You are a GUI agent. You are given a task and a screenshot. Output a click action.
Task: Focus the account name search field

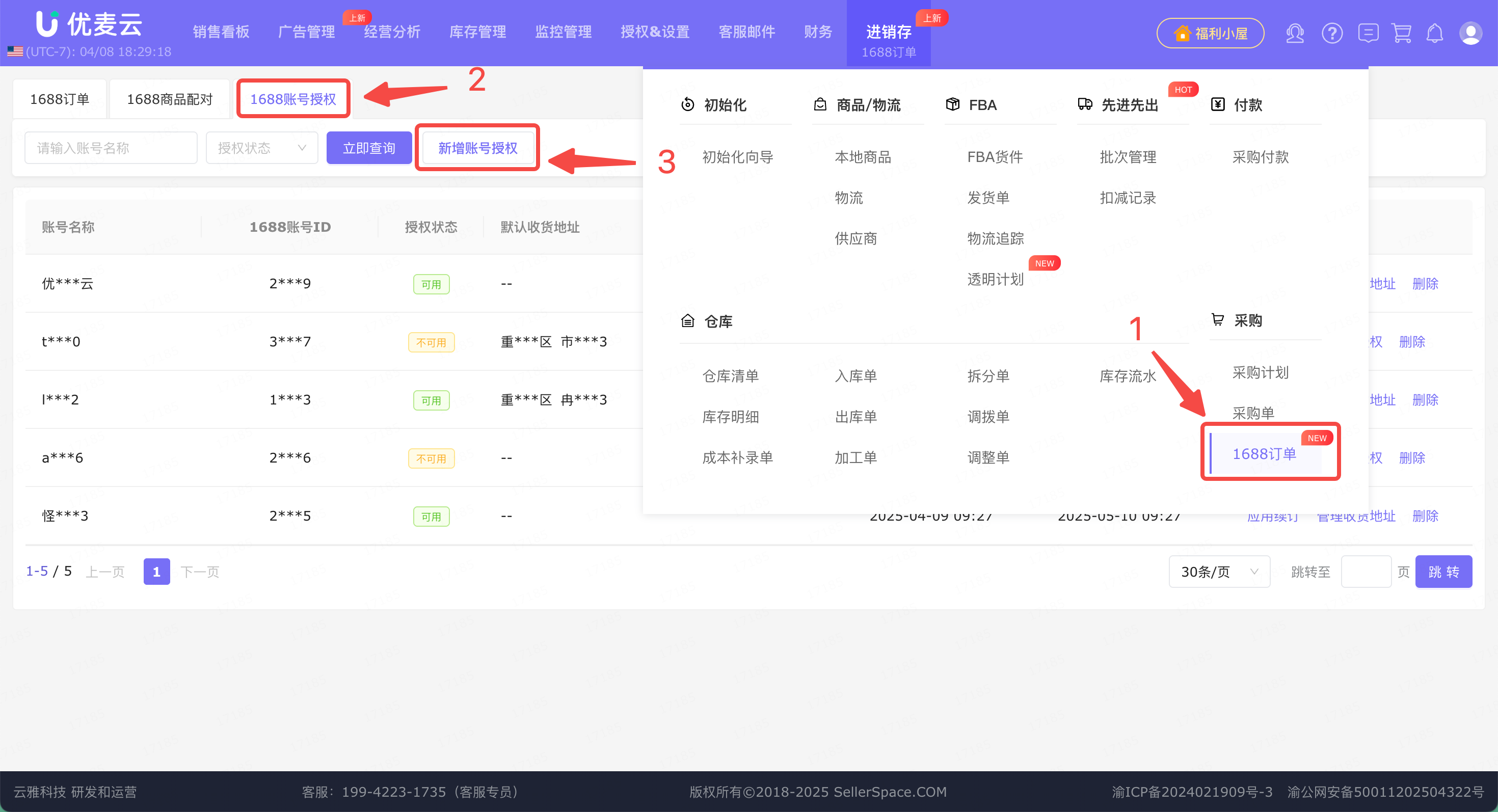111,148
